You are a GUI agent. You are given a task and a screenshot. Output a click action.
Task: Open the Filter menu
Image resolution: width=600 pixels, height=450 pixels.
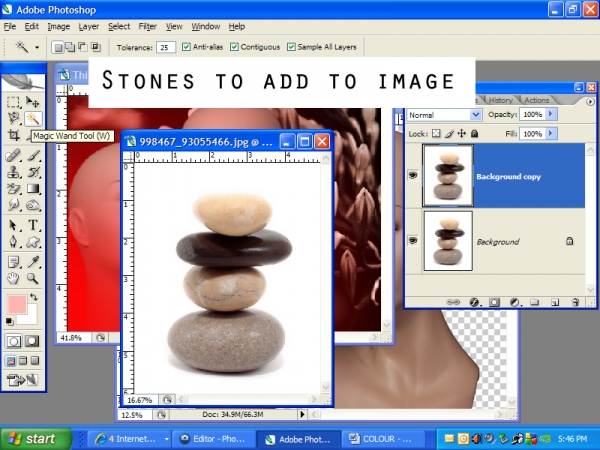coord(148,26)
